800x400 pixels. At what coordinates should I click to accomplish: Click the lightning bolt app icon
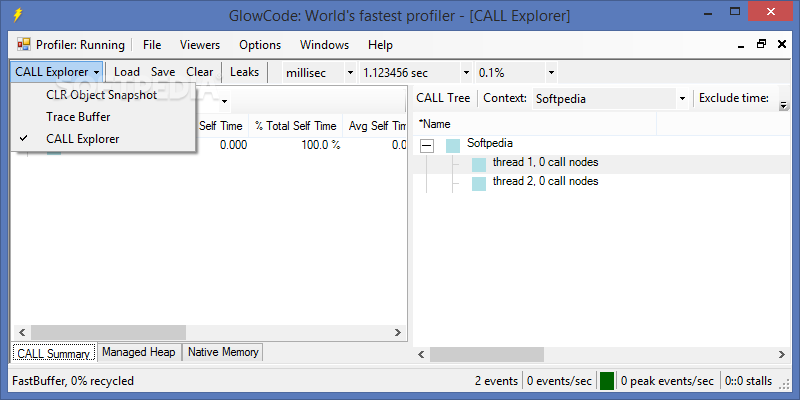click(17, 15)
